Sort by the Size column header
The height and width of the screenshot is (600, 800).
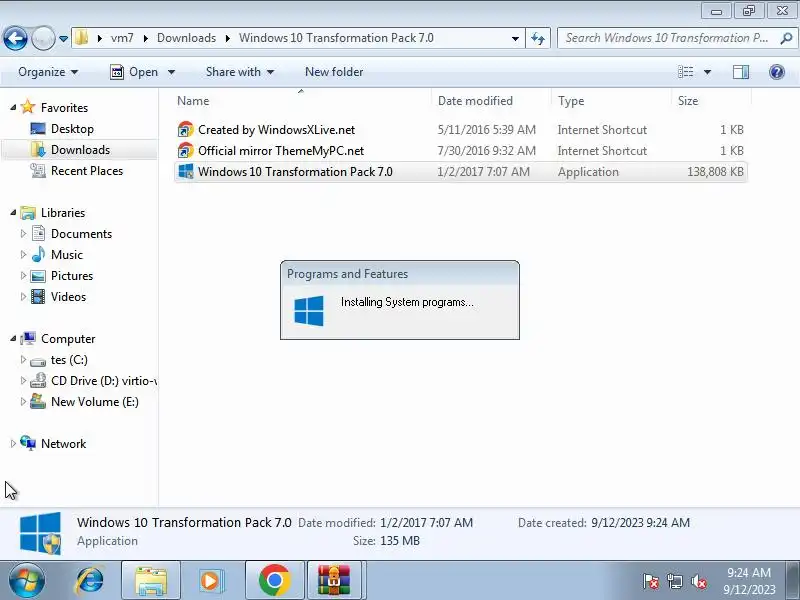(712, 101)
